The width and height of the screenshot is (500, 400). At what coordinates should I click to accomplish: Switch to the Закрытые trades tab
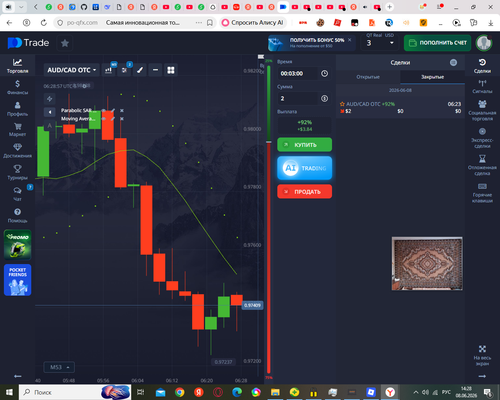[x=432, y=77]
